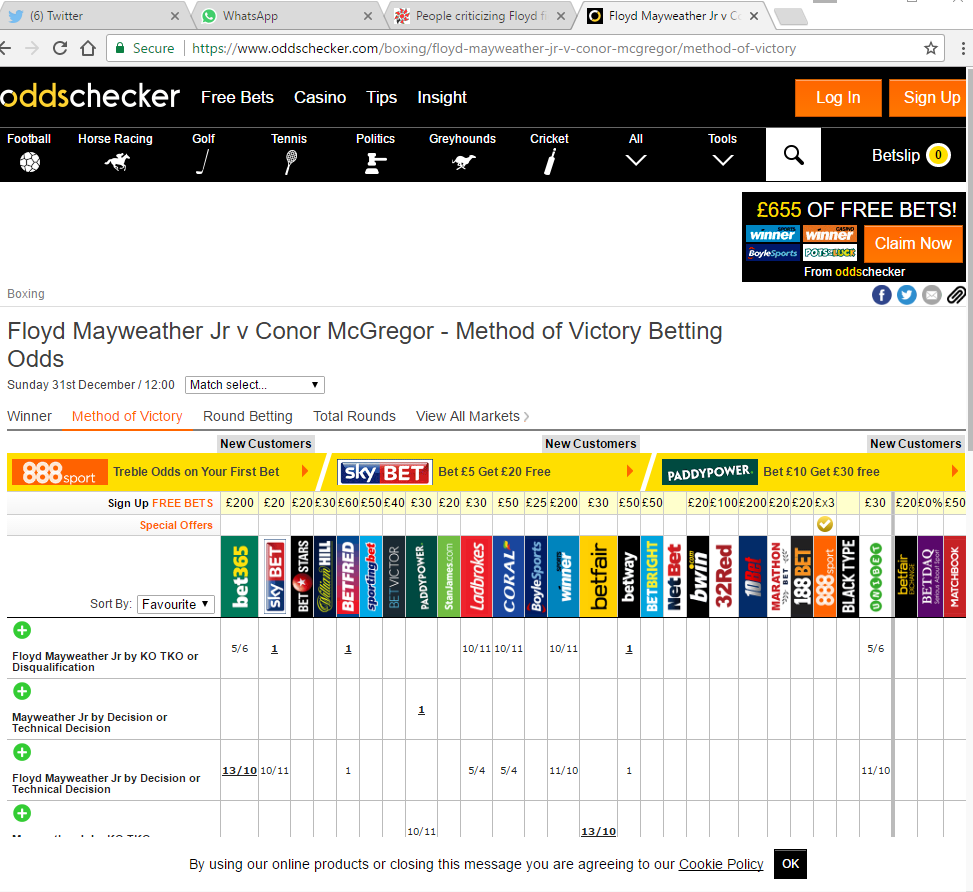Click the browser address bar URL

pyautogui.click(x=493, y=48)
